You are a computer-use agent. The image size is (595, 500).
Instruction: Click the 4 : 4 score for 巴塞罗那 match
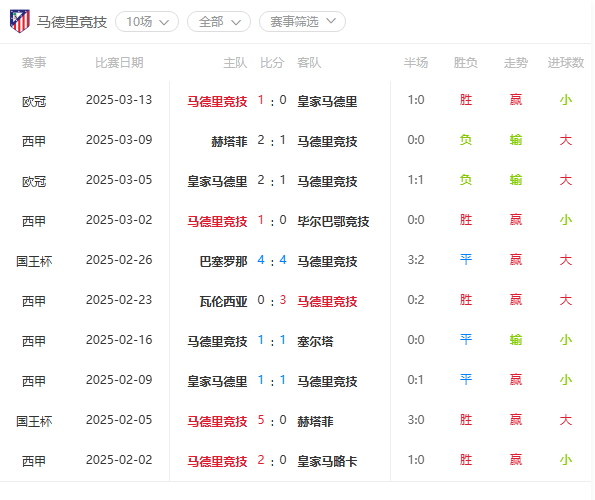[272, 260]
